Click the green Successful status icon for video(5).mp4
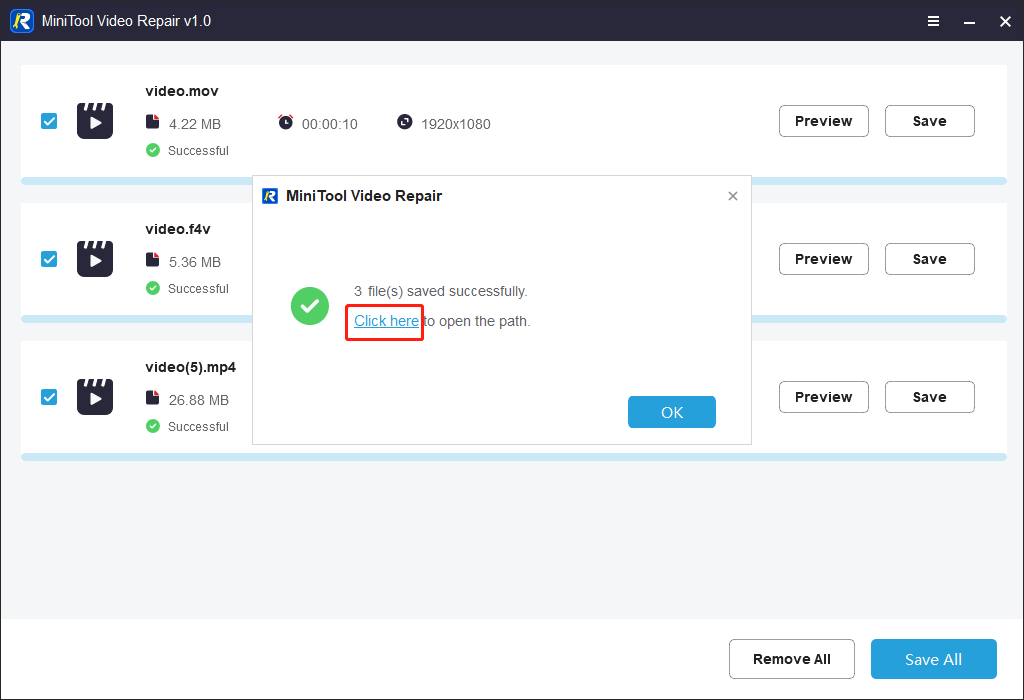1024x700 pixels. (x=153, y=426)
